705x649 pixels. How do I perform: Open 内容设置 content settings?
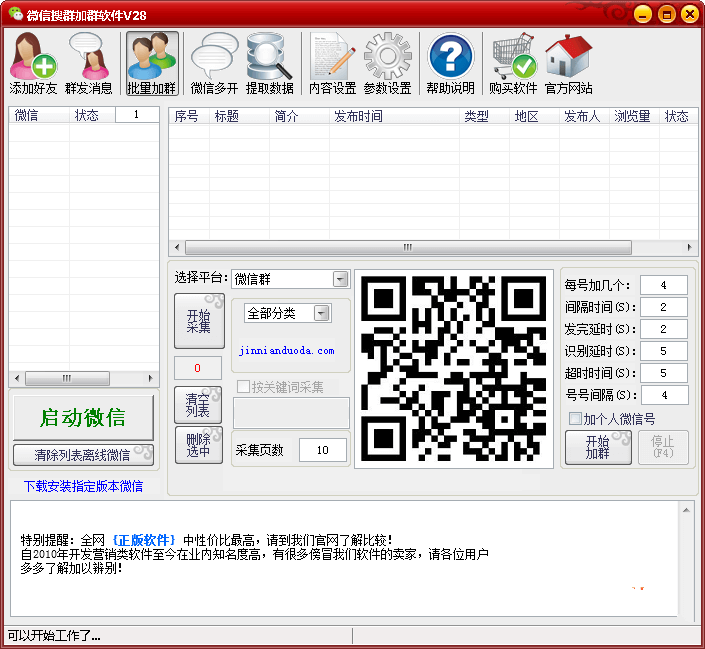coord(332,63)
